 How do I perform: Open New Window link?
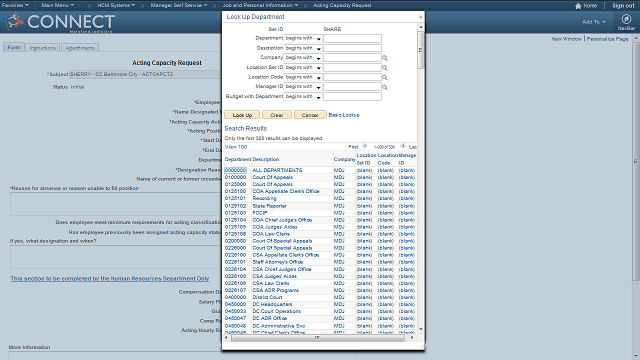[567, 39]
